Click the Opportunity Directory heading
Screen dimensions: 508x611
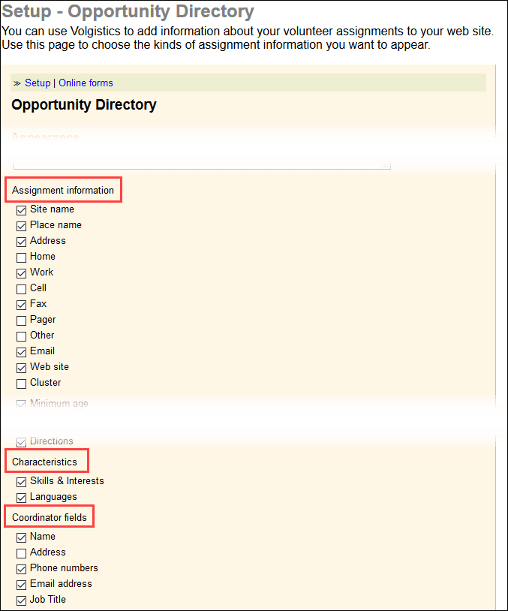click(84, 105)
